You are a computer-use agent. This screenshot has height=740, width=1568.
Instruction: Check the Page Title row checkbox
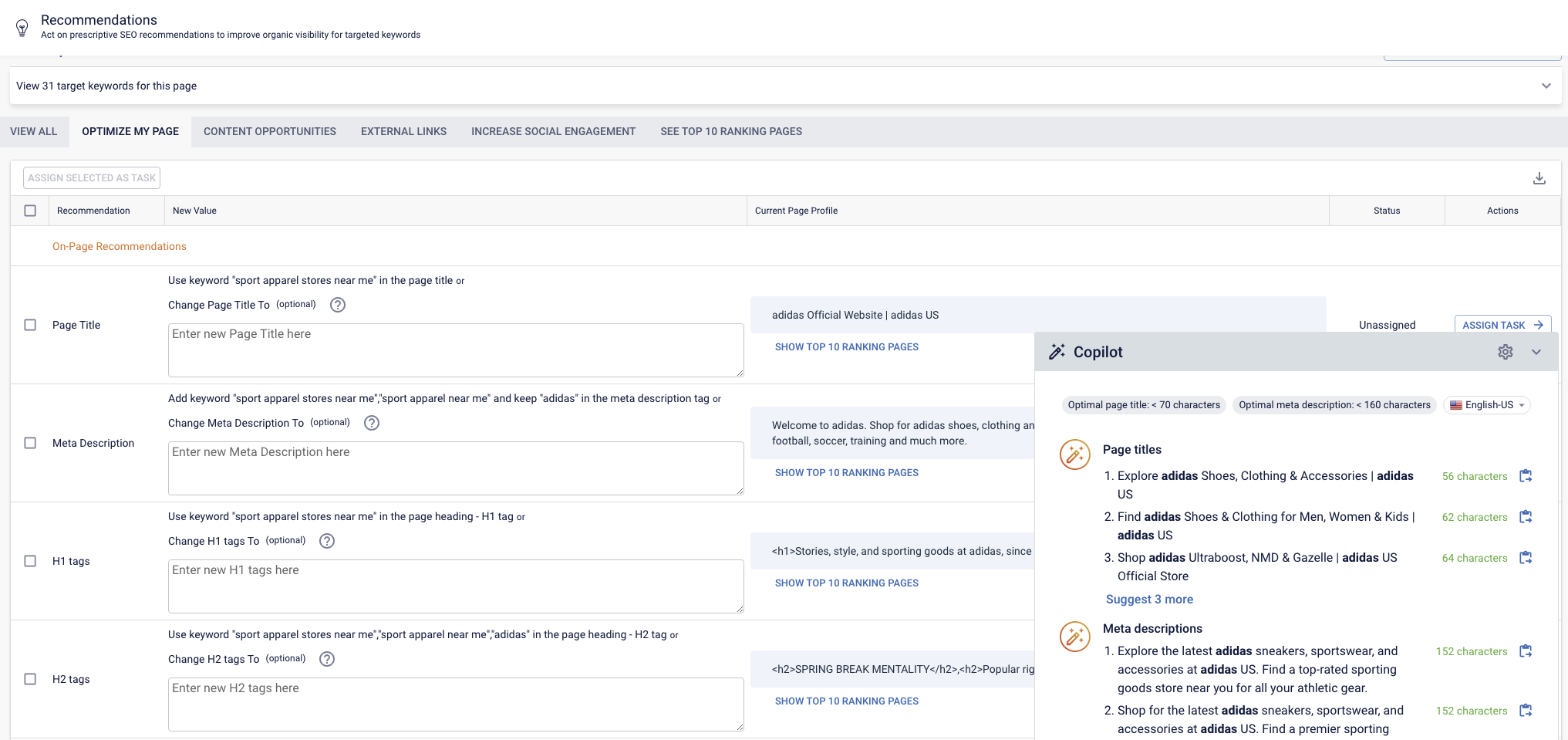pyautogui.click(x=30, y=325)
